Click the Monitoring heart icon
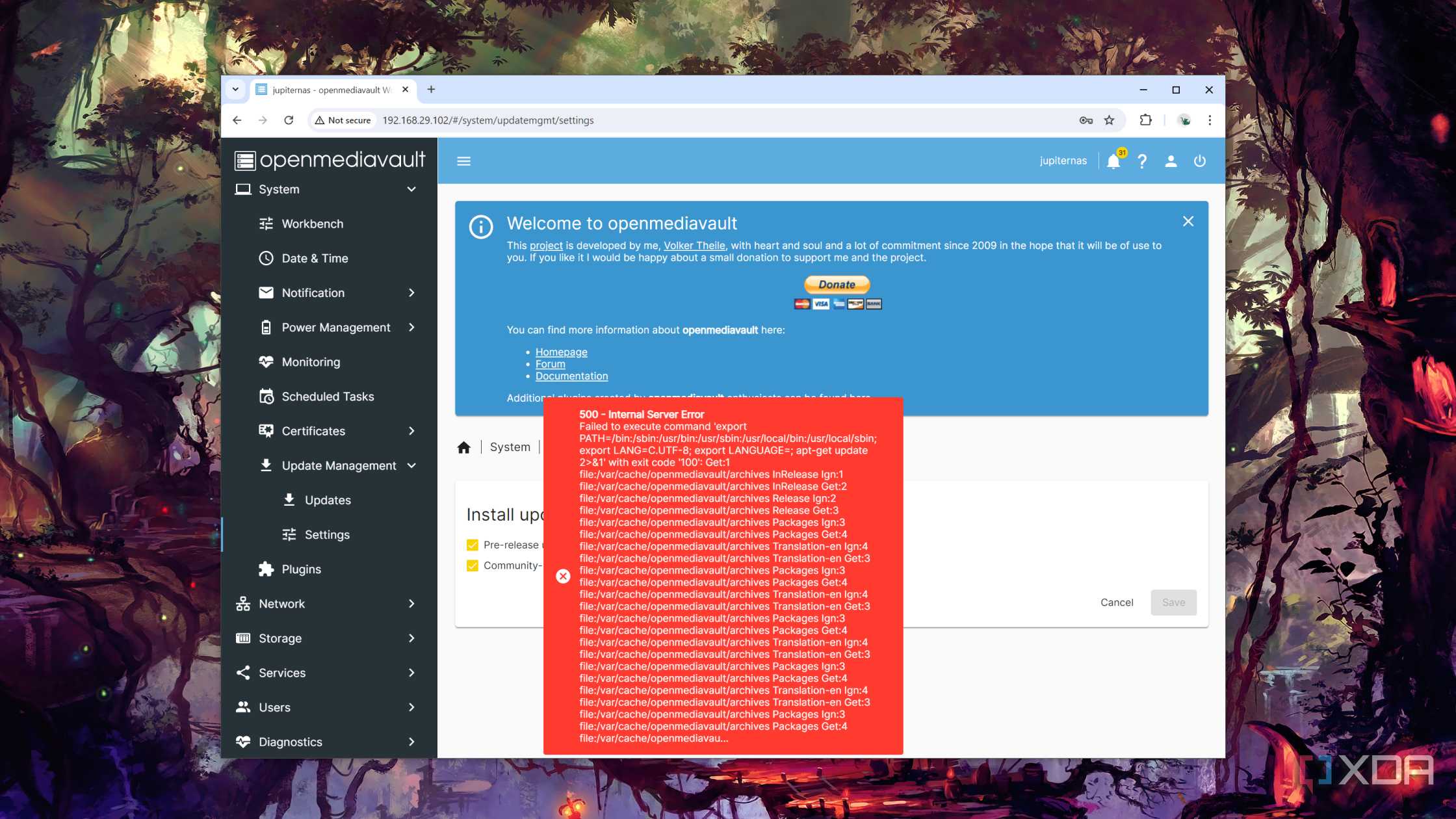The image size is (1456, 819). pos(266,362)
